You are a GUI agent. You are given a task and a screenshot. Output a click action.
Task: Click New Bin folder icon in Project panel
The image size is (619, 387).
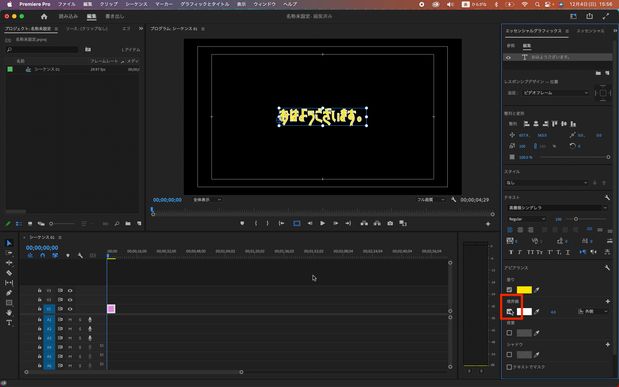[x=128, y=224]
